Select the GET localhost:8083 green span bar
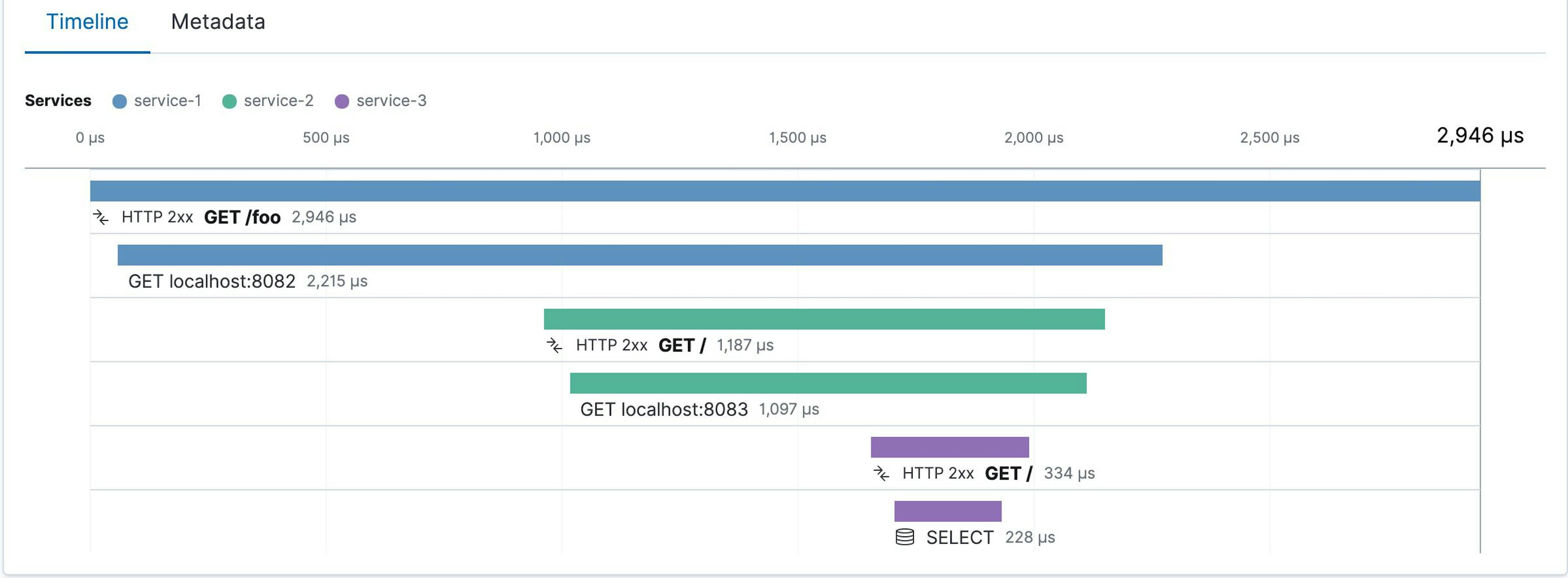The height and width of the screenshot is (578, 1568). (x=828, y=383)
